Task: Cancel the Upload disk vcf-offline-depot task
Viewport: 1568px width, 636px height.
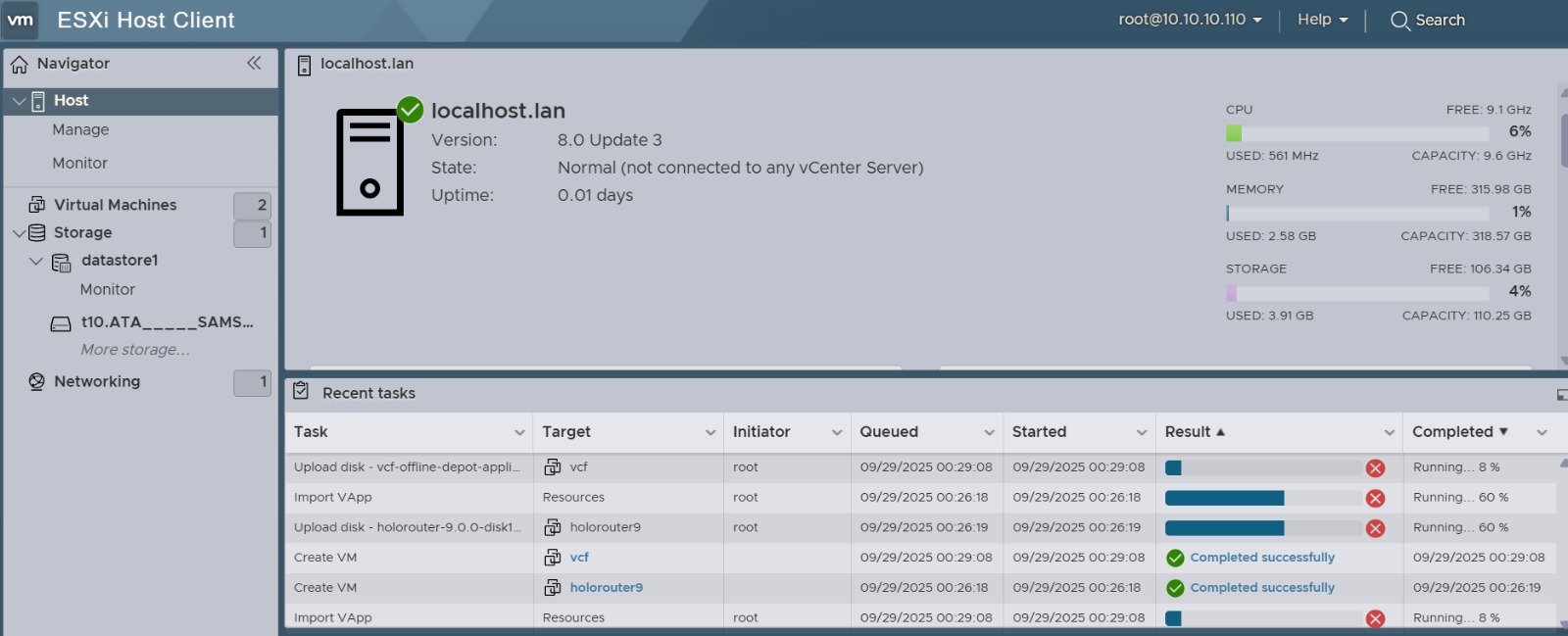Action: (x=1375, y=468)
